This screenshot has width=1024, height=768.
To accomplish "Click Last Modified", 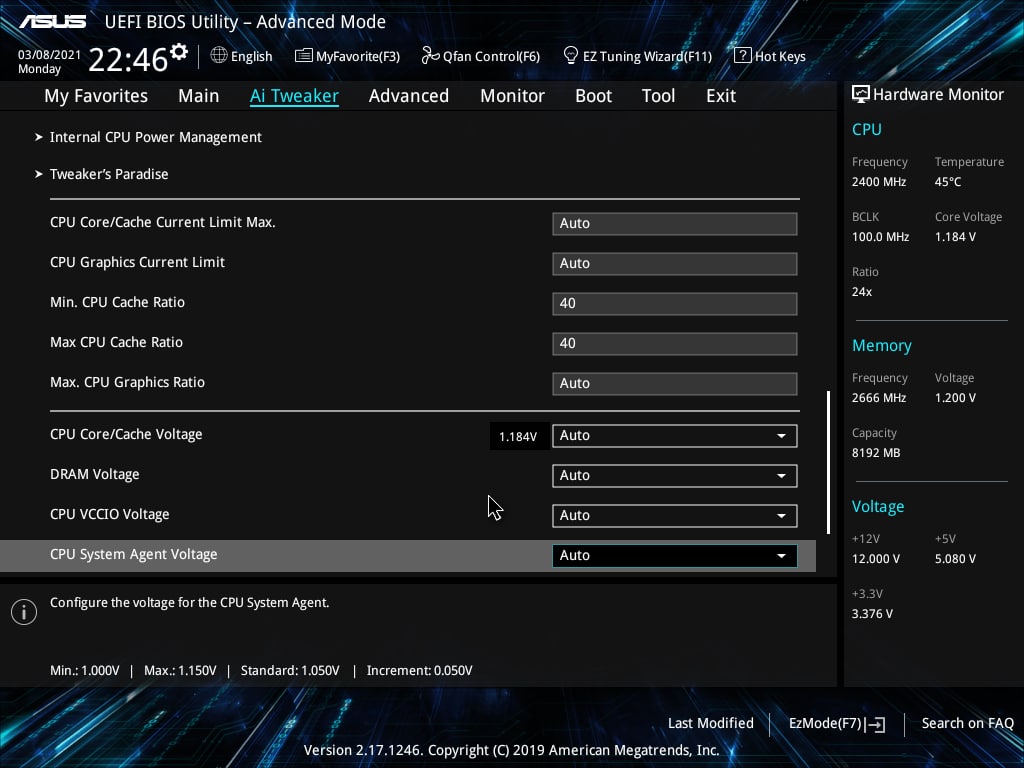I will [x=711, y=723].
